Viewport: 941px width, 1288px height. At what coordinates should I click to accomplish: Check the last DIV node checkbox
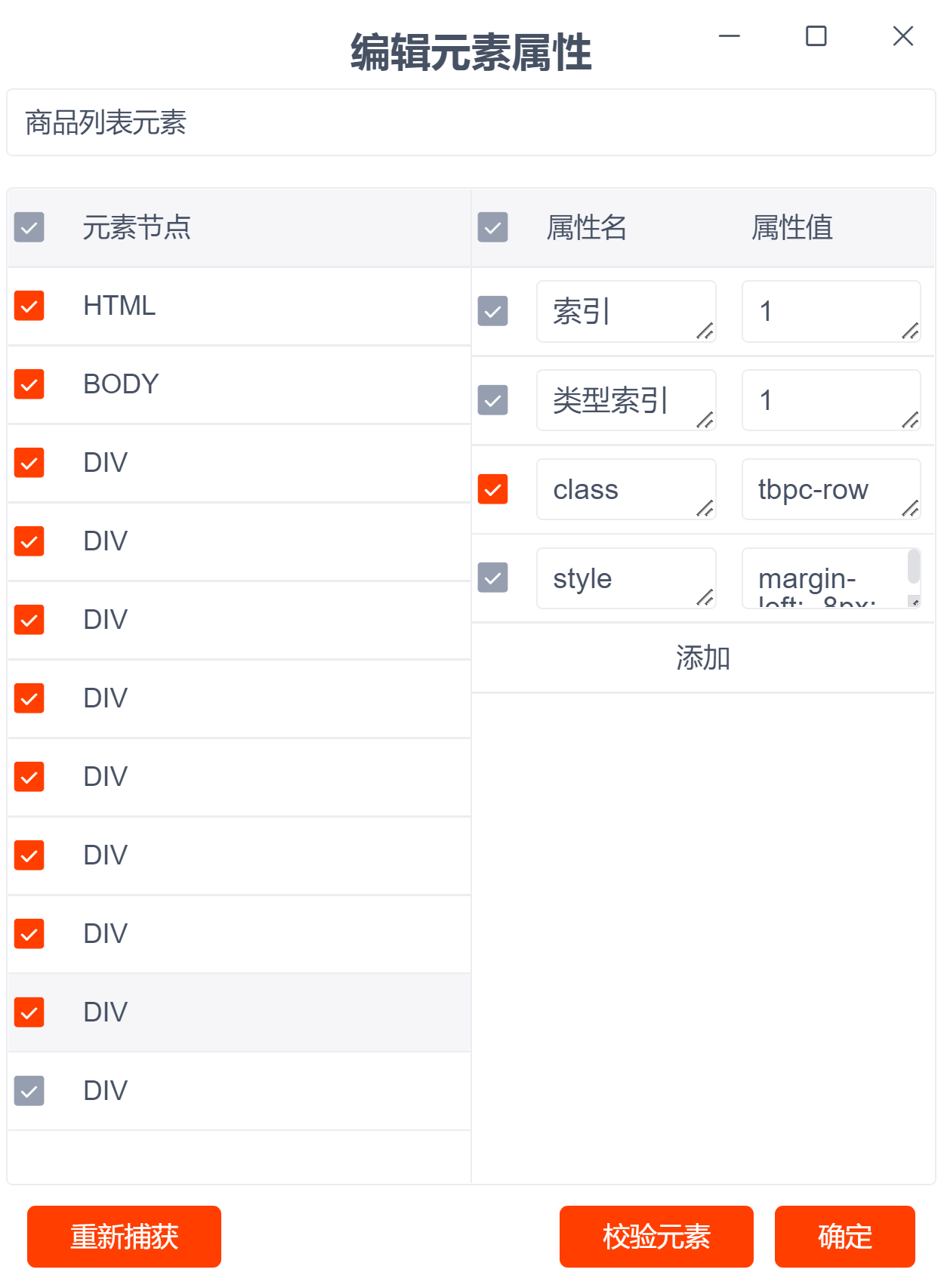pyautogui.click(x=29, y=1091)
